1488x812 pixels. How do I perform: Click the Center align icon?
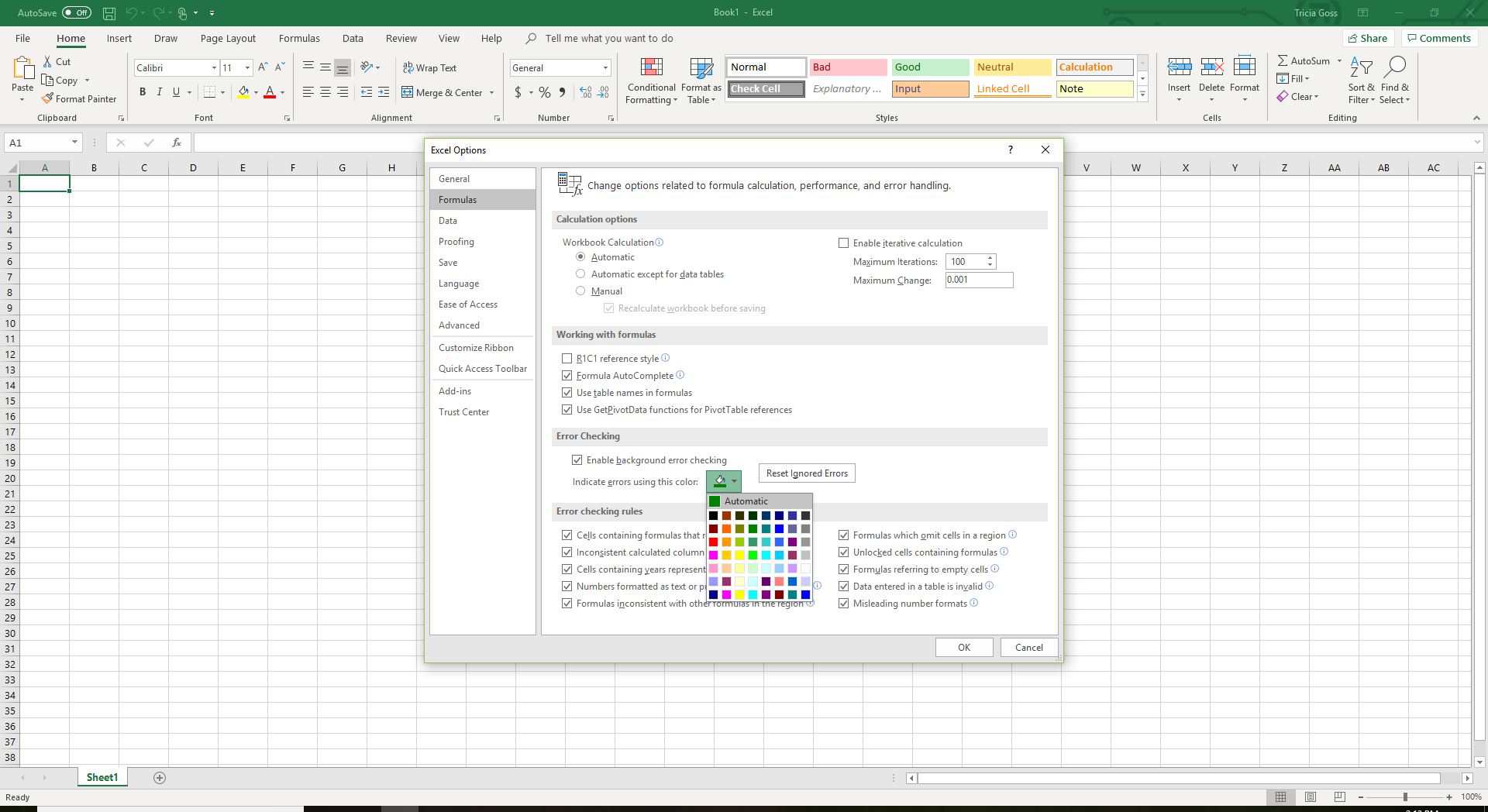click(325, 92)
